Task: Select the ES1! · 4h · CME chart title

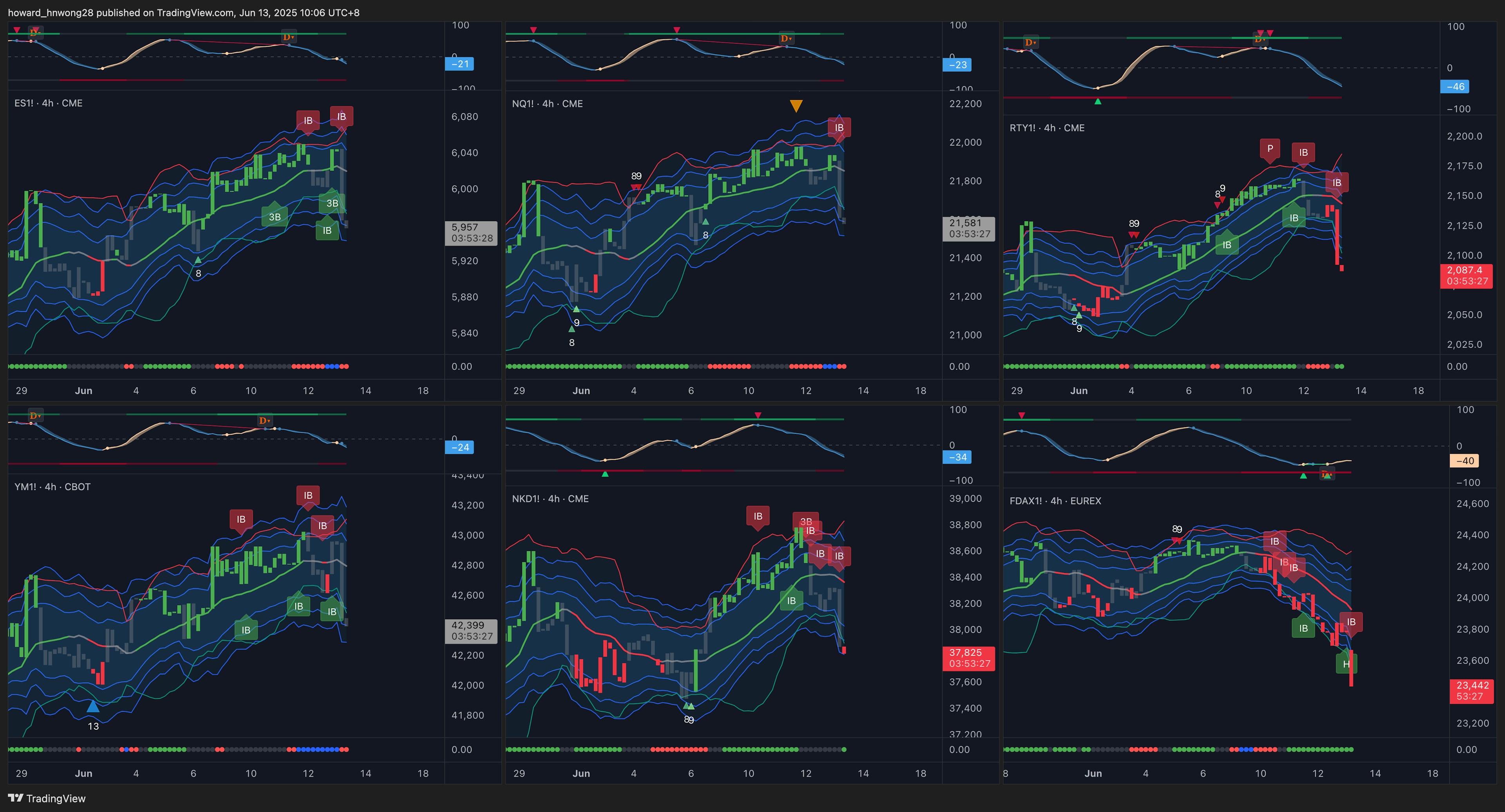Action: pyautogui.click(x=49, y=103)
